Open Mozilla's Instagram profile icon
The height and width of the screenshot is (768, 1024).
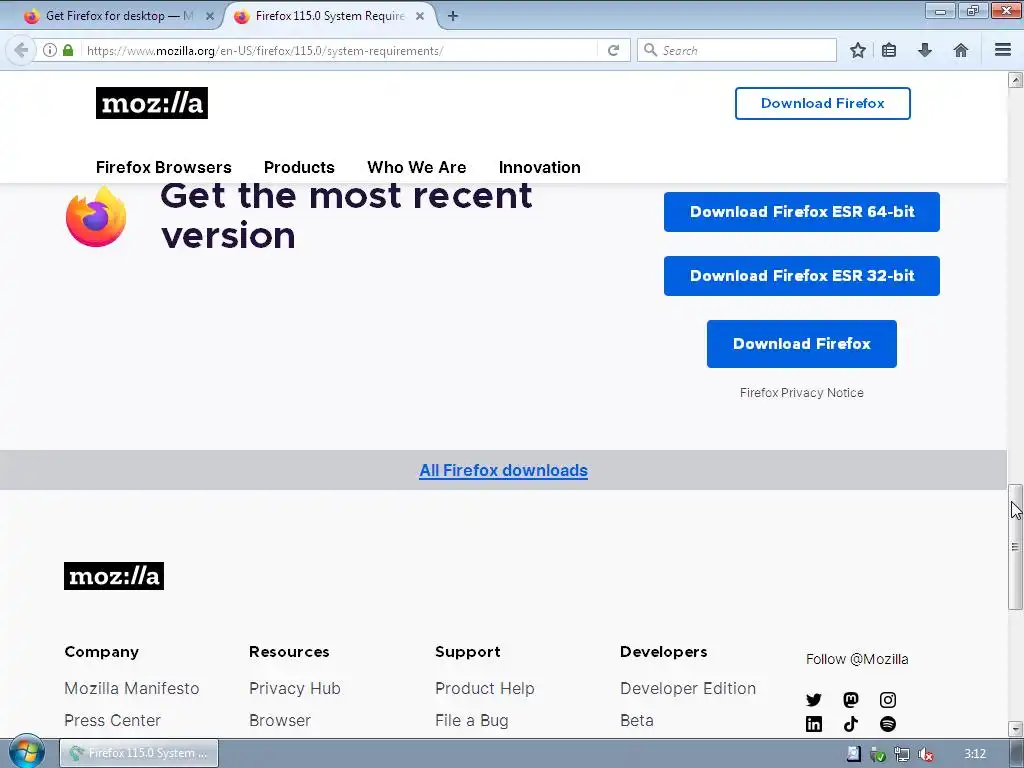coord(888,700)
